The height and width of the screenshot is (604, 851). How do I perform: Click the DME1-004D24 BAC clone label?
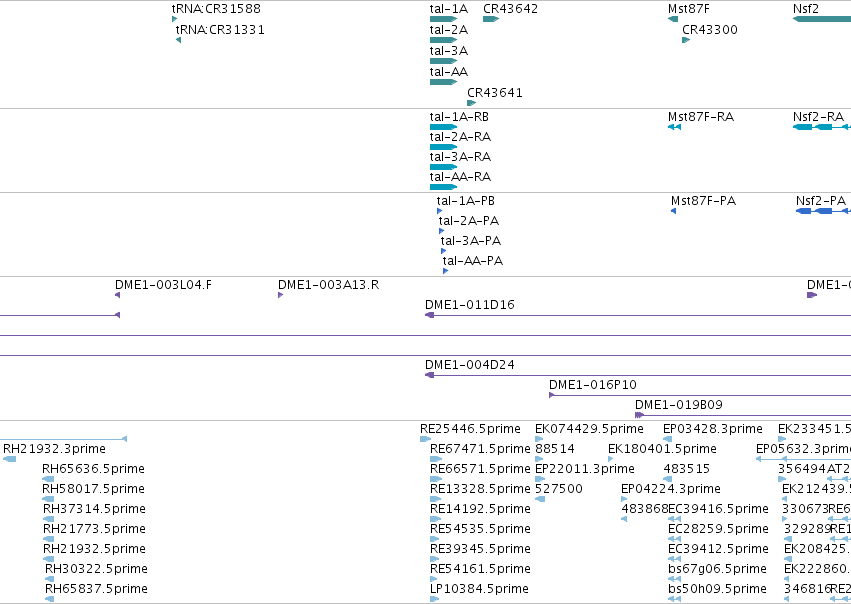(470, 365)
